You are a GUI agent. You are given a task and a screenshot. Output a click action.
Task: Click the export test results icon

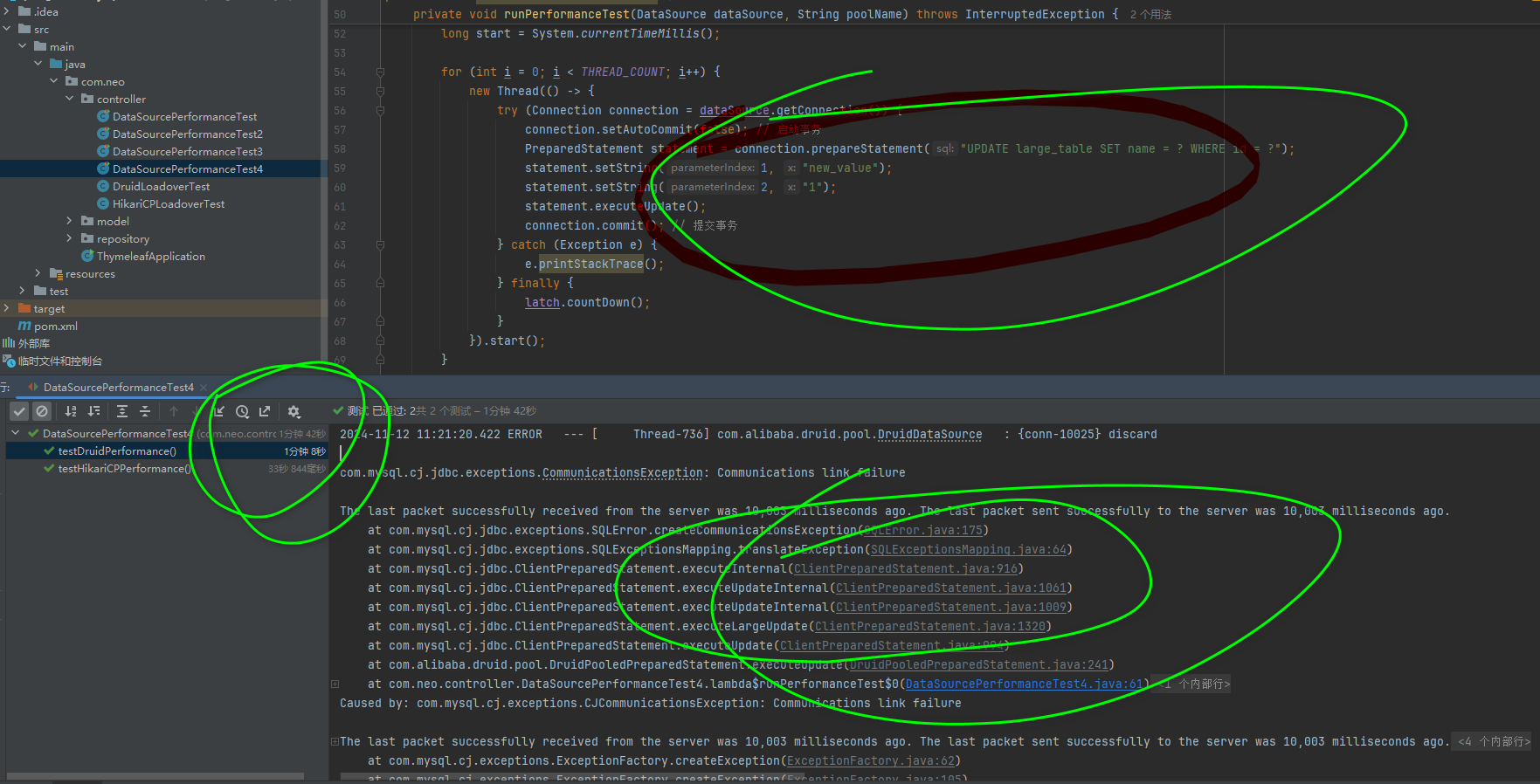click(x=265, y=411)
